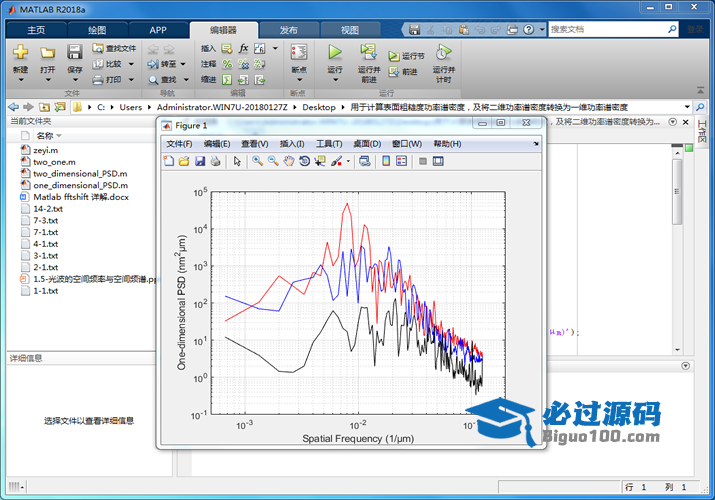The image size is (715, 500).
Task: Insert a legend from Figure 1 toolbar
Action: 401,161
